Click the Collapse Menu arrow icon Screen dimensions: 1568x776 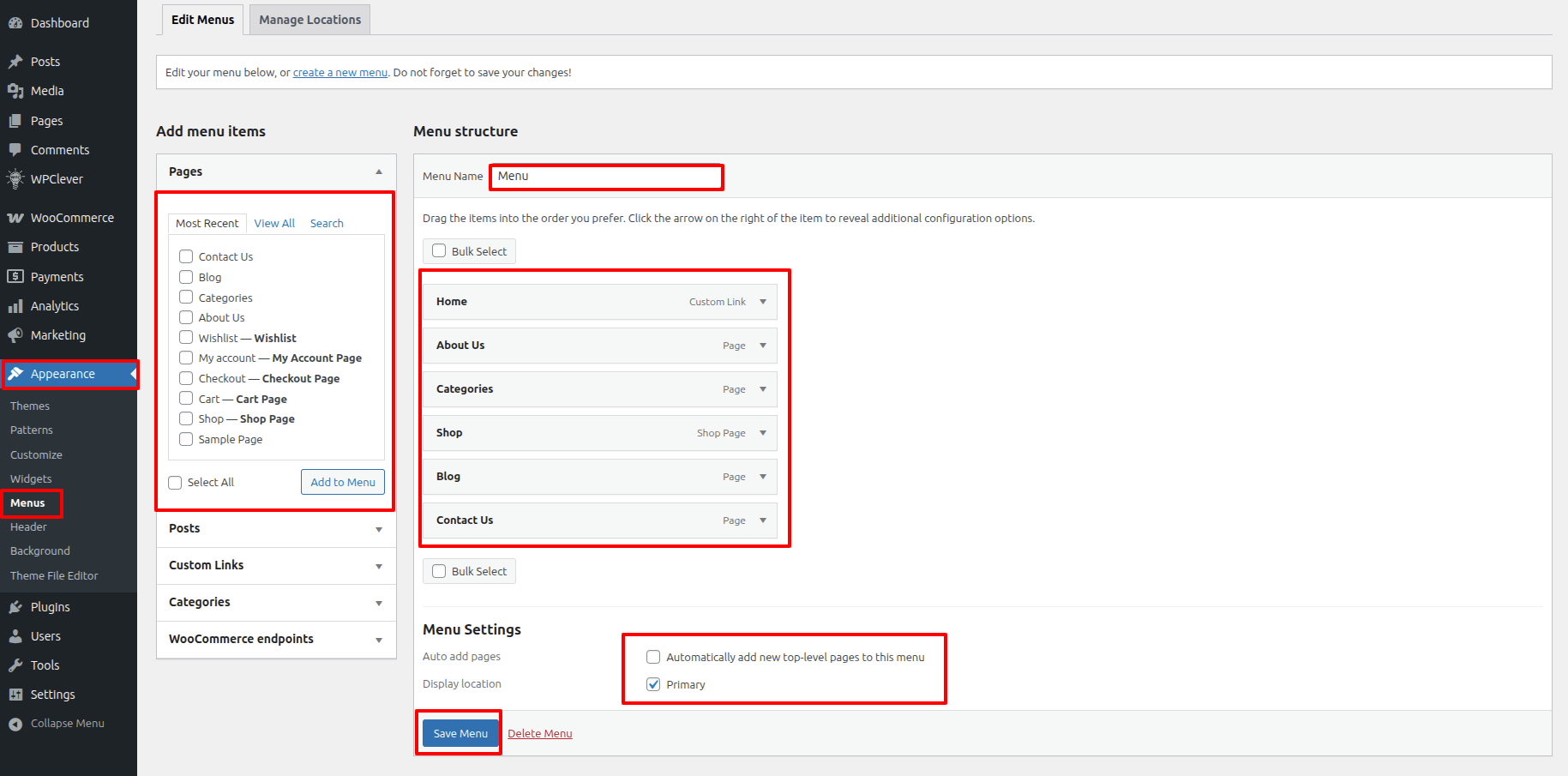click(x=15, y=724)
